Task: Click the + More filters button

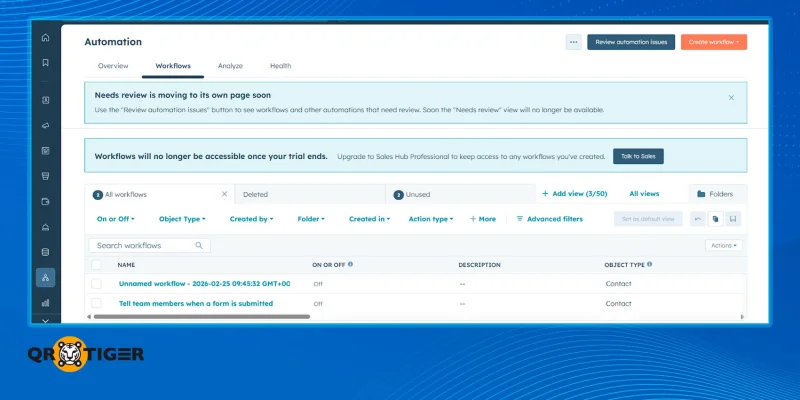Action: click(483, 219)
